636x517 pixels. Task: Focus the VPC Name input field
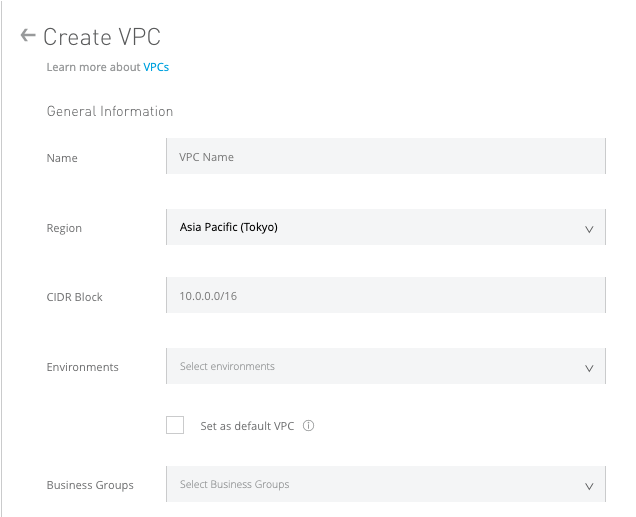coord(385,157)
